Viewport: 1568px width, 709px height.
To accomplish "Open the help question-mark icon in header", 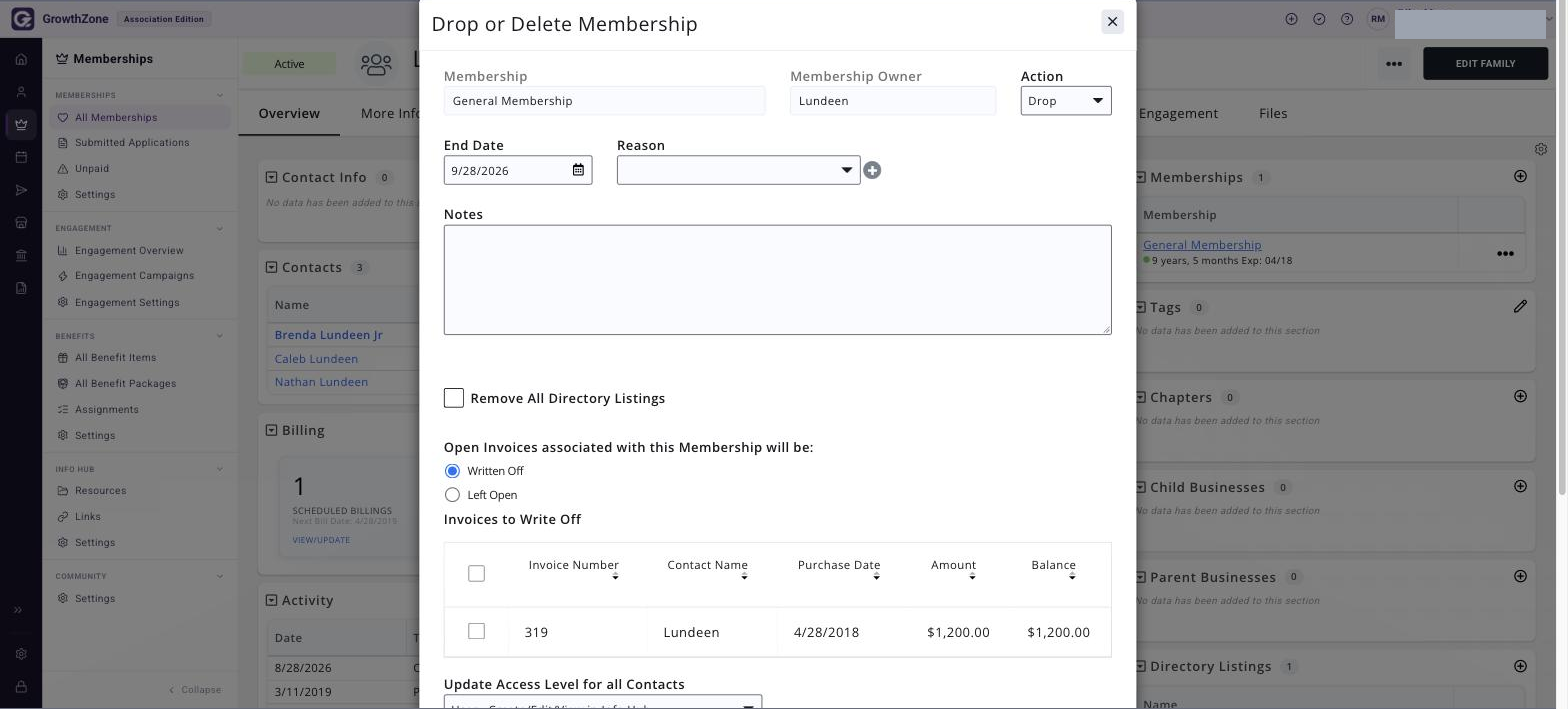I will pyautogui.click(x=1347, y=19).
